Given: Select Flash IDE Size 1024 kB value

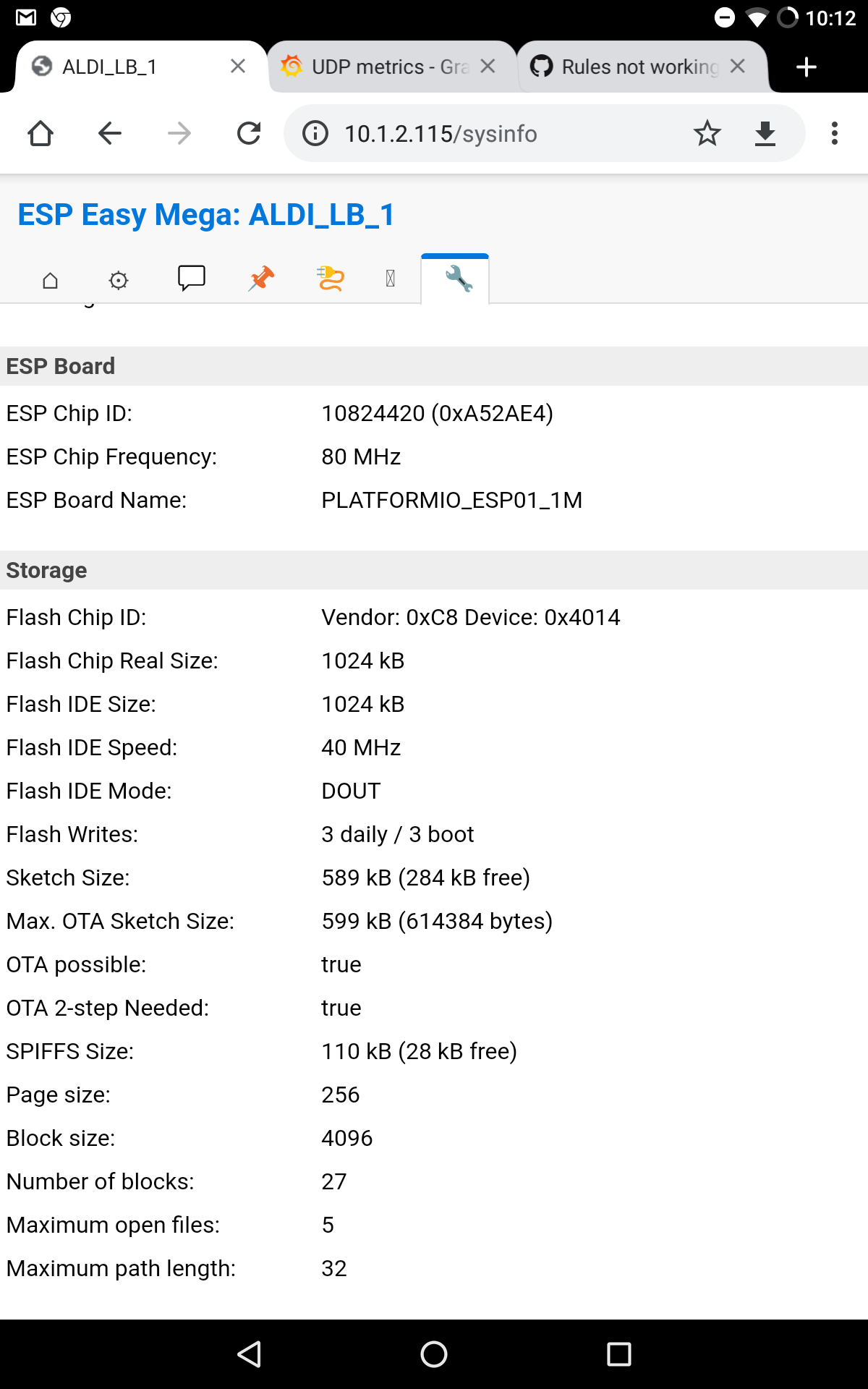Looking at the screenshot, I should (362, 704).
